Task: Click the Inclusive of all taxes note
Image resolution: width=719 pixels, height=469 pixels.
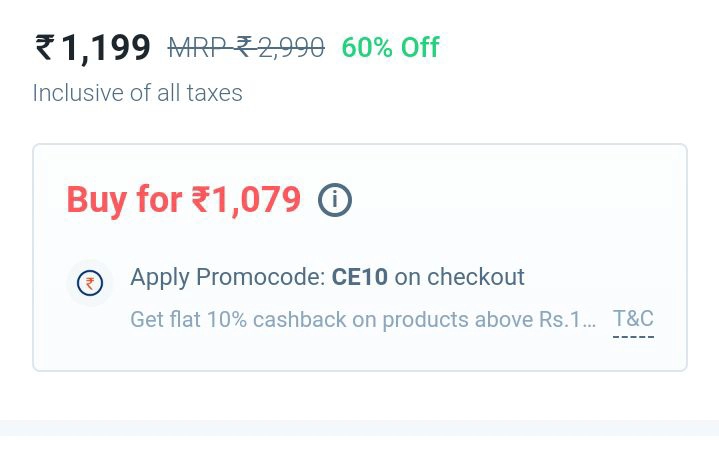Action: [137, 93]
